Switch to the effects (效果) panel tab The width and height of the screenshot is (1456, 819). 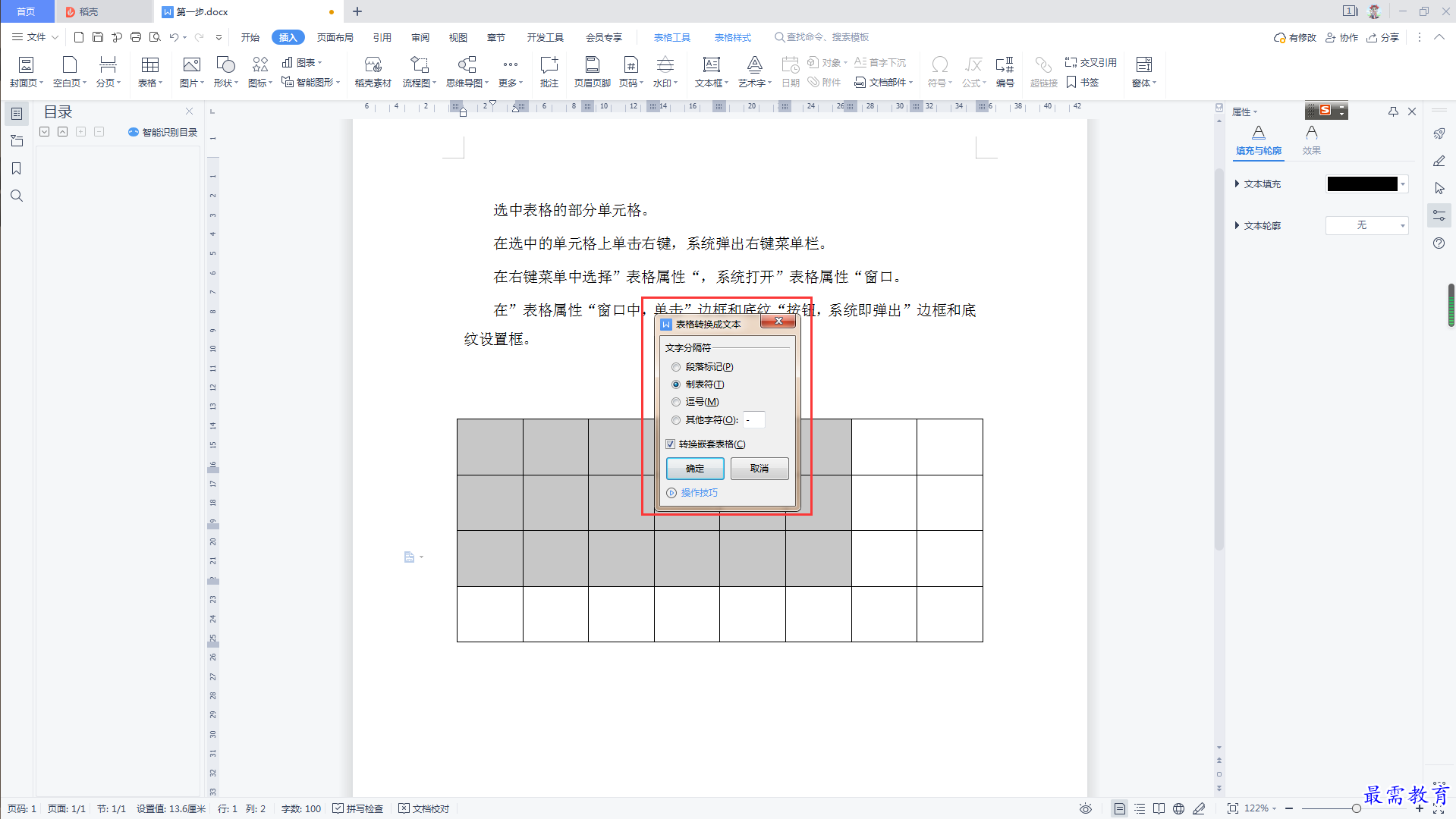point(1312,140)
